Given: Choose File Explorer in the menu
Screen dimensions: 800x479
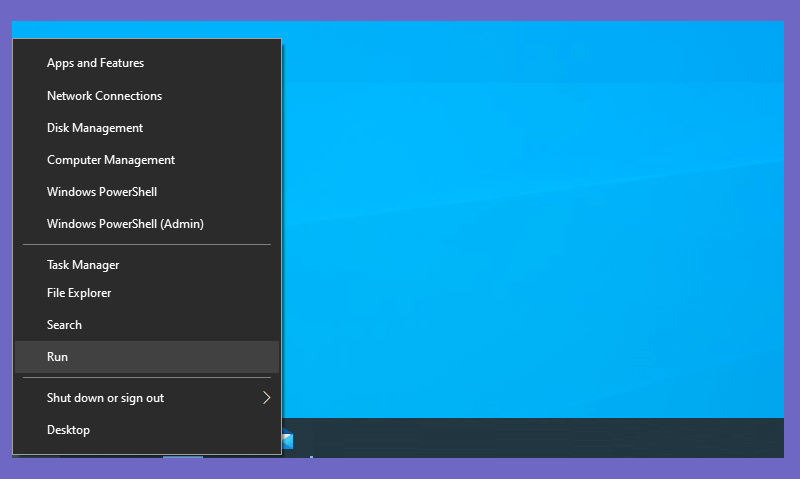Looking at the screenshot, I should tap(147, 293).
